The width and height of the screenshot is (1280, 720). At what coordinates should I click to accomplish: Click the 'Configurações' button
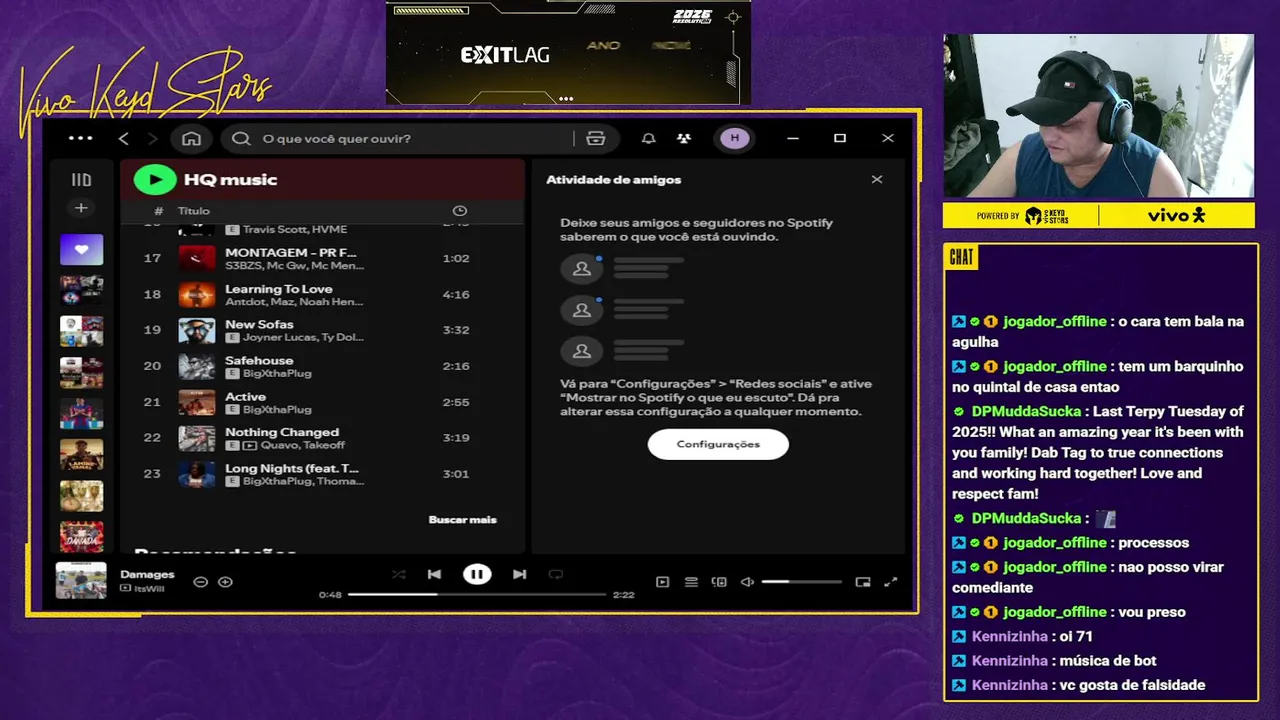(718, 444)
